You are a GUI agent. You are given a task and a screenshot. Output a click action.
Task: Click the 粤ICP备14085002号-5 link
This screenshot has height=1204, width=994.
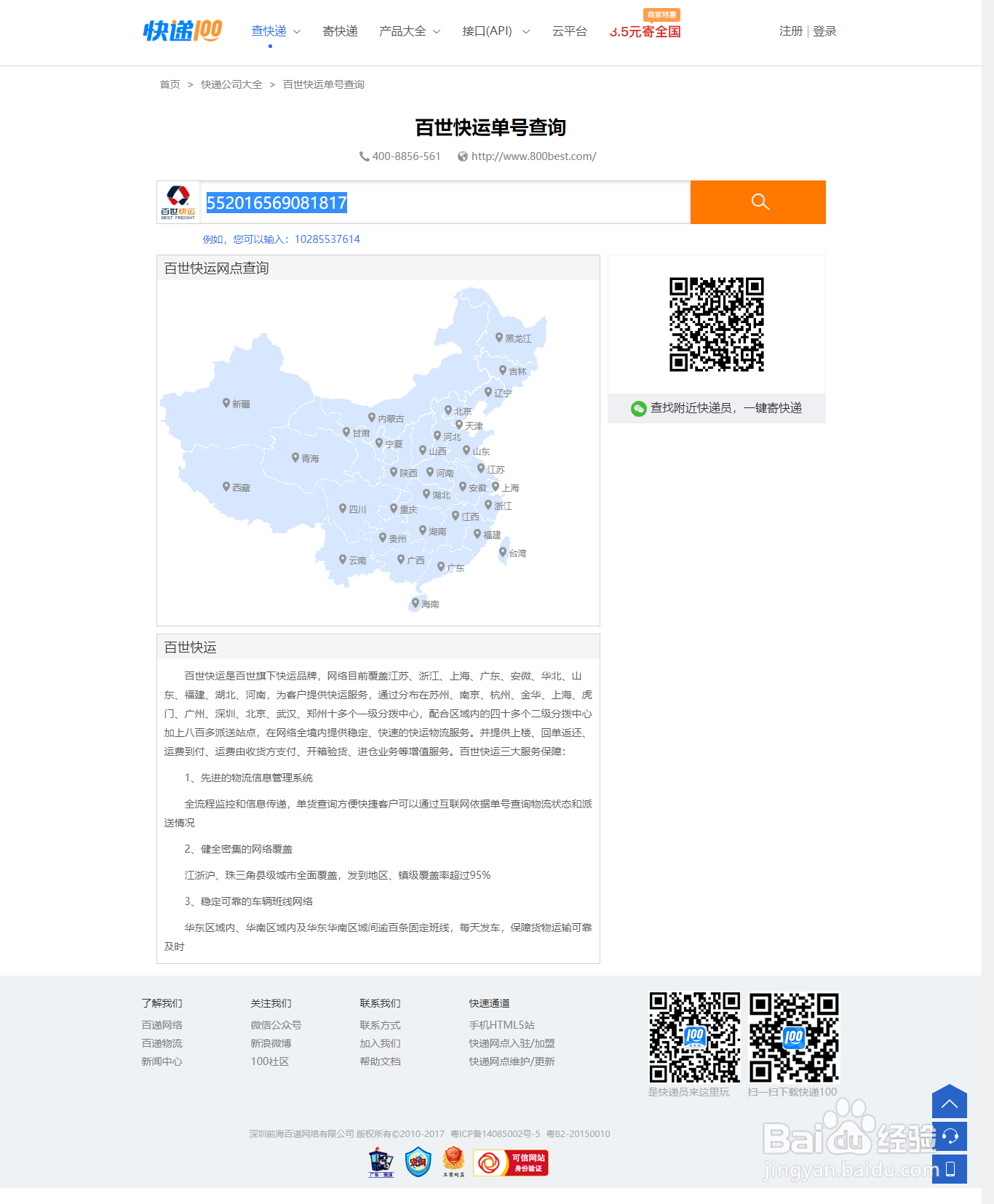496,1133
